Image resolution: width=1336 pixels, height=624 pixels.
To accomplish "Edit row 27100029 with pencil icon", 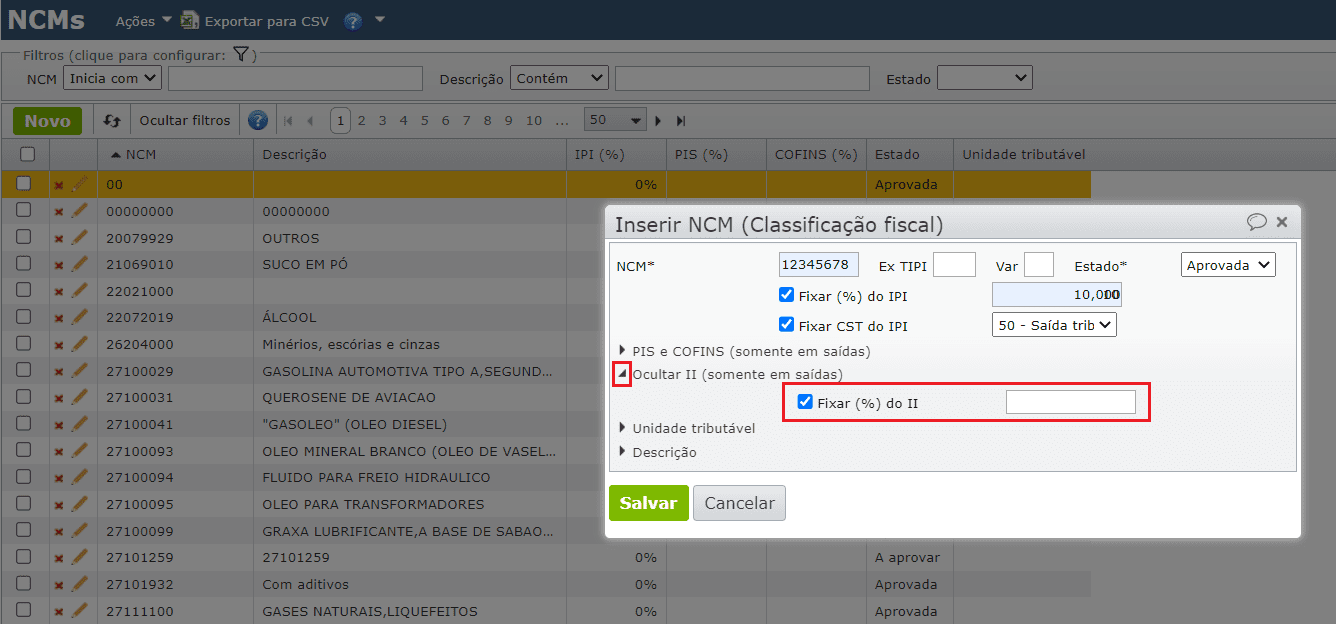I will pos(80,370).
